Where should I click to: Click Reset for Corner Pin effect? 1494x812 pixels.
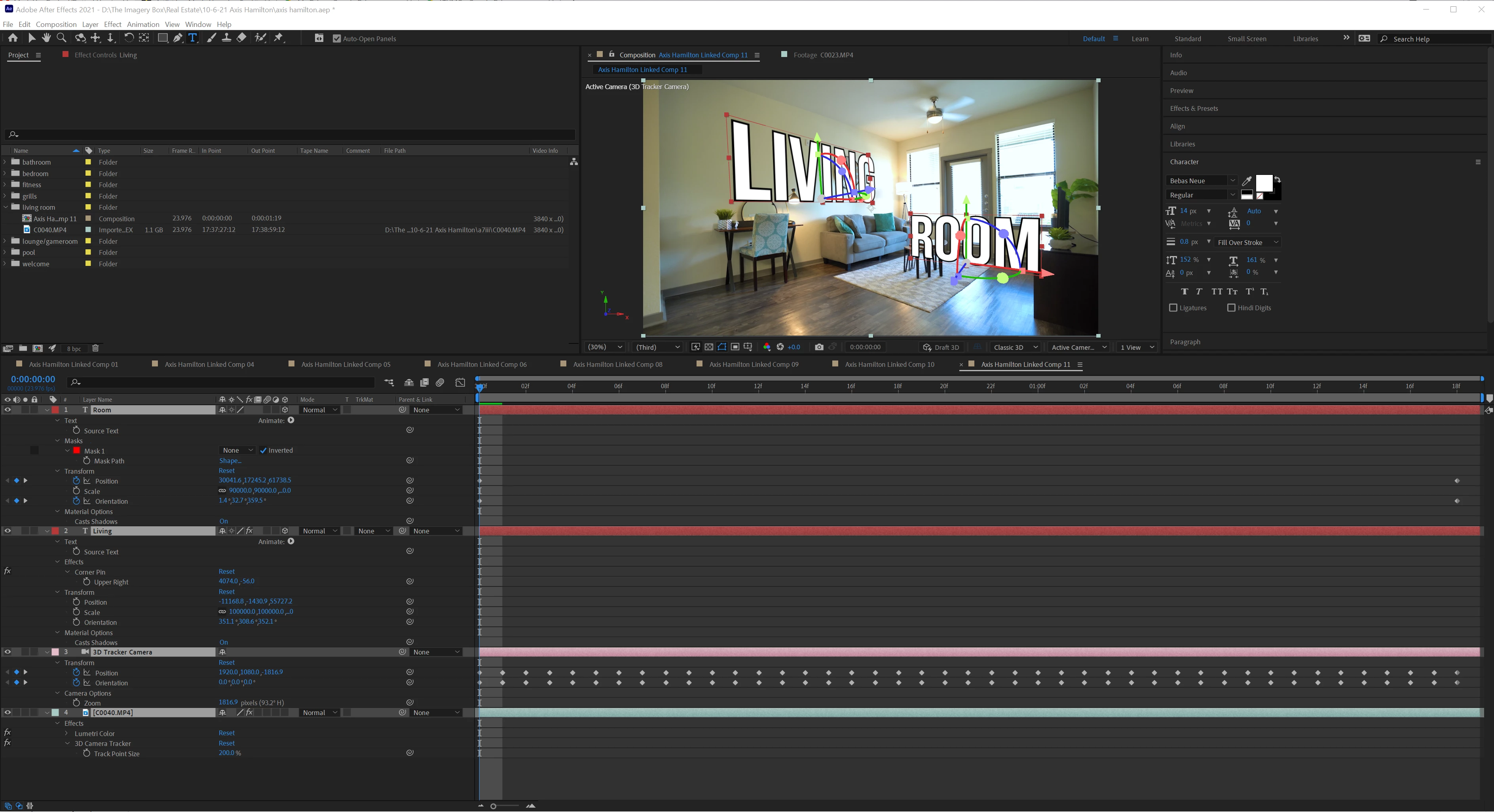pyautogui.click(x=226, y=572)
